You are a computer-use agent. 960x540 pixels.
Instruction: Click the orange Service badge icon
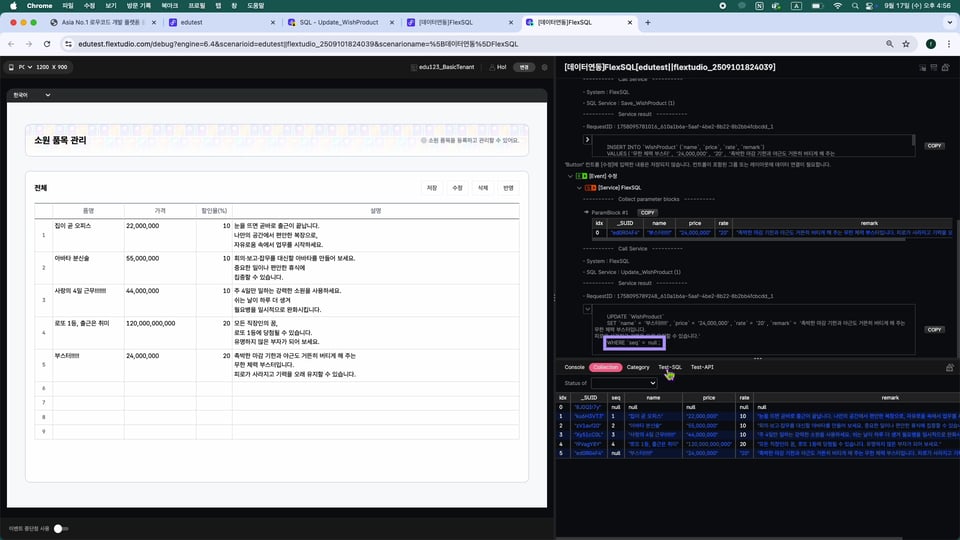tap(590, 188)
